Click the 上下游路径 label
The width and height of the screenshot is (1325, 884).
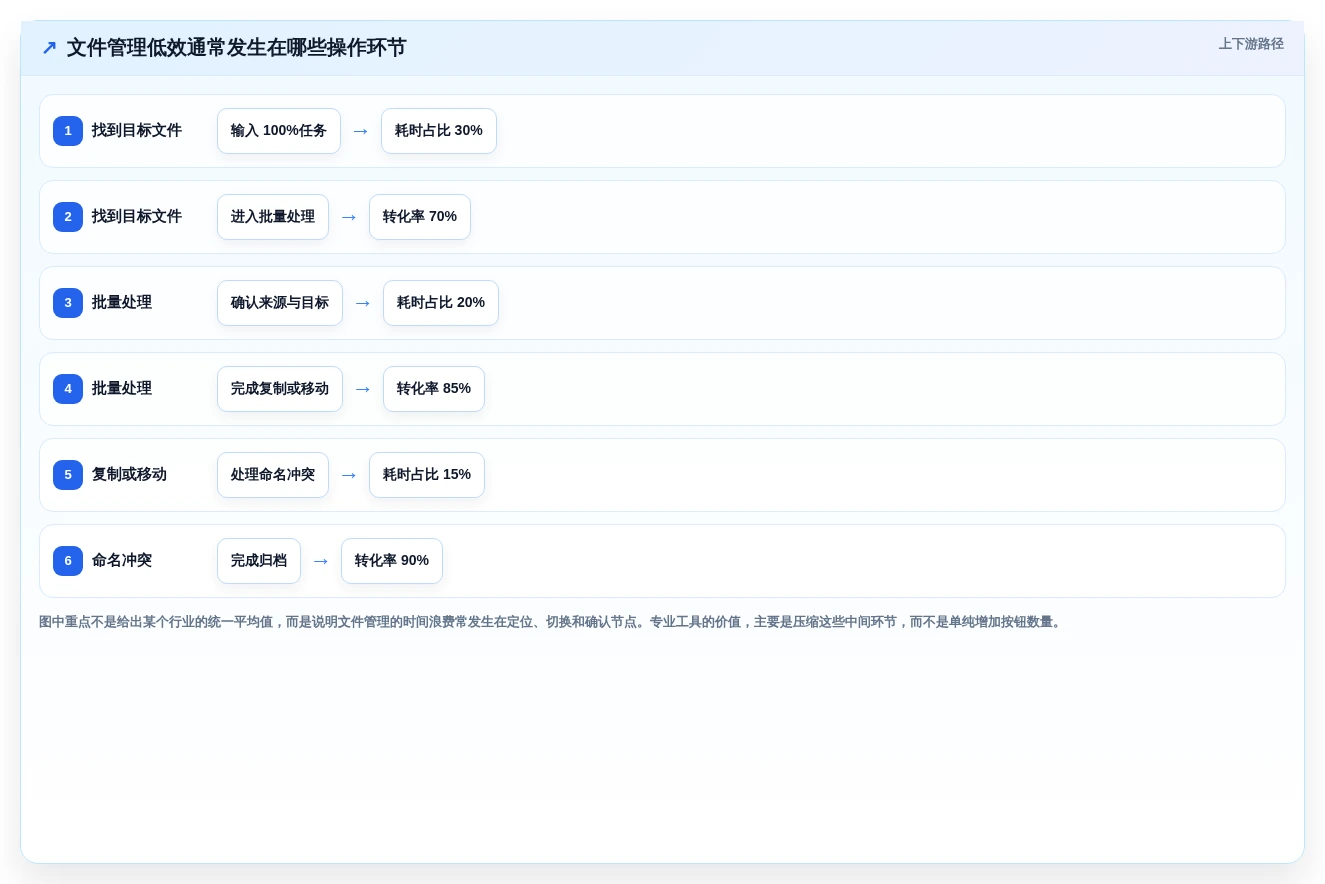click(1251, 44)
